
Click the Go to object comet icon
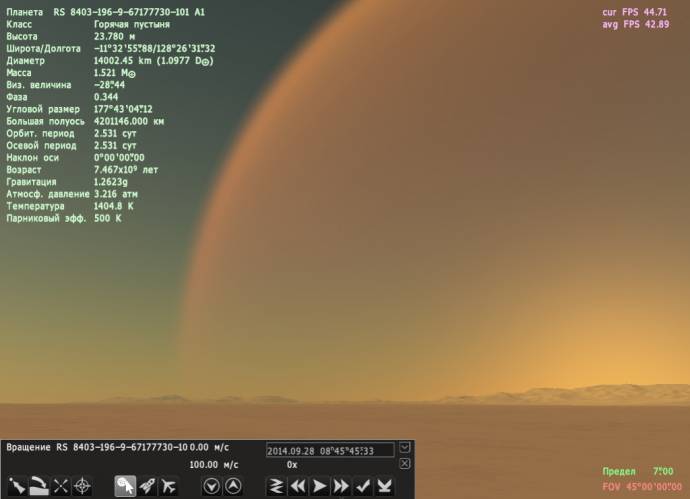click(x=17, y=486)
